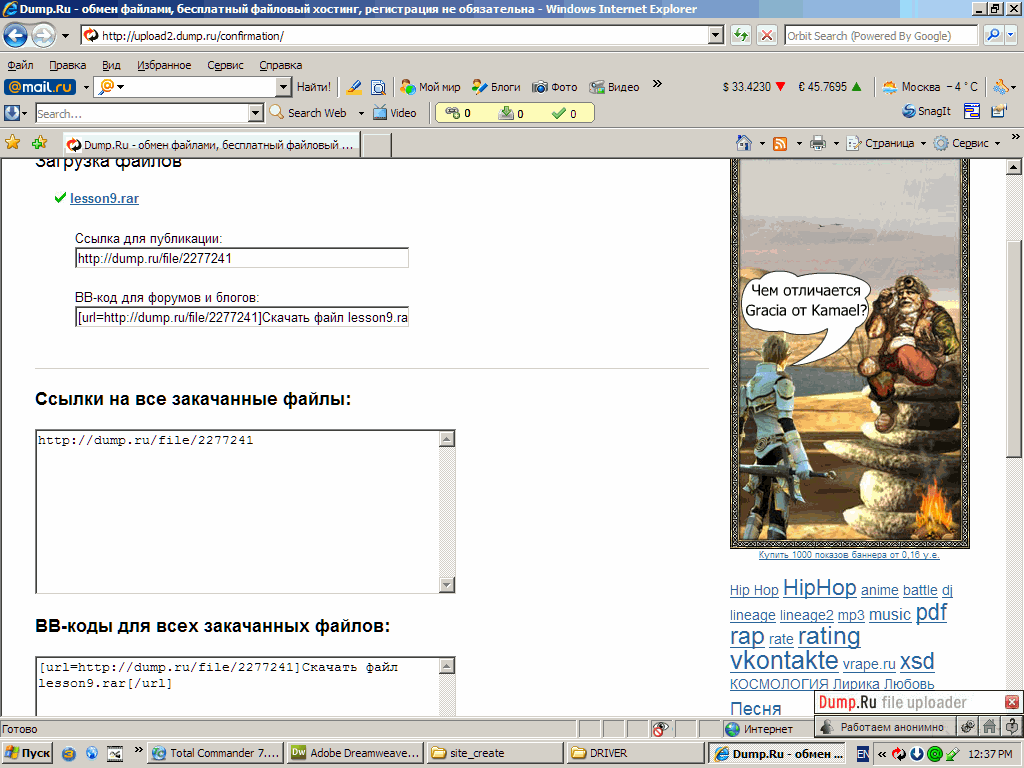Click the help icon in Dump.Ru uploader
The height and width of the screenshot is (768, 1024).
[x=1012, y=726]
